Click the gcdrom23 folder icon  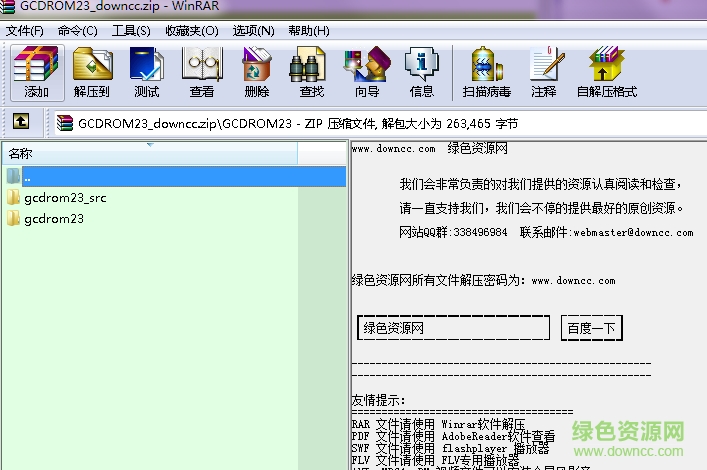pyautogui.click(x=14, y=218)
